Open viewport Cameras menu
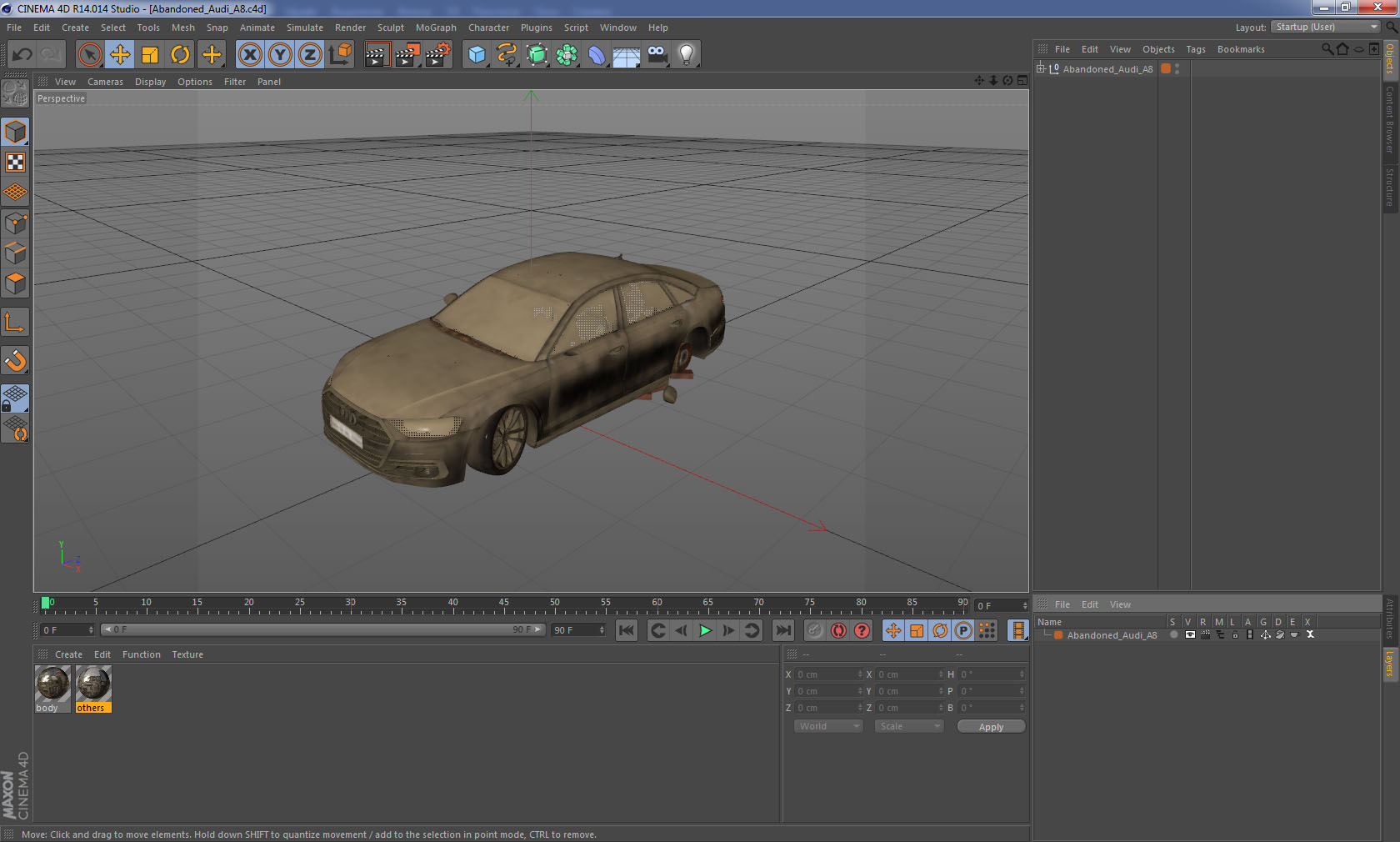 point(105,82)
